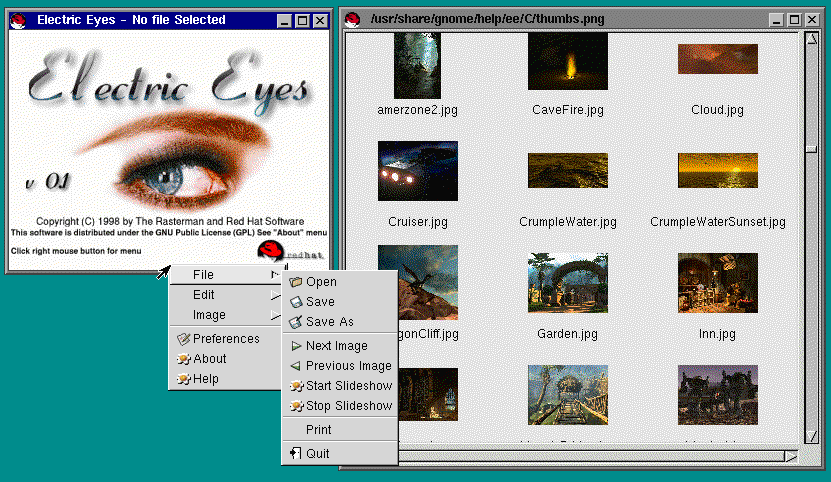Select About in the context menu
This screenshot has height=482, width=831.
coord(225,359)
